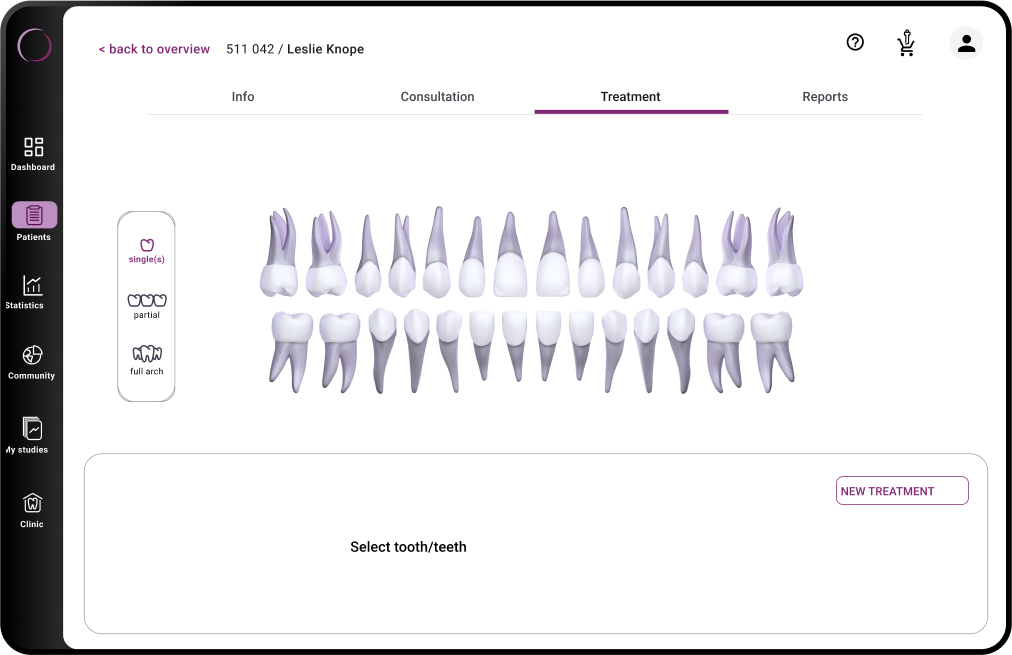This screenshot has width=1012, height=655.
Task: Switch to full arch mode
Action: coord(147,360)
